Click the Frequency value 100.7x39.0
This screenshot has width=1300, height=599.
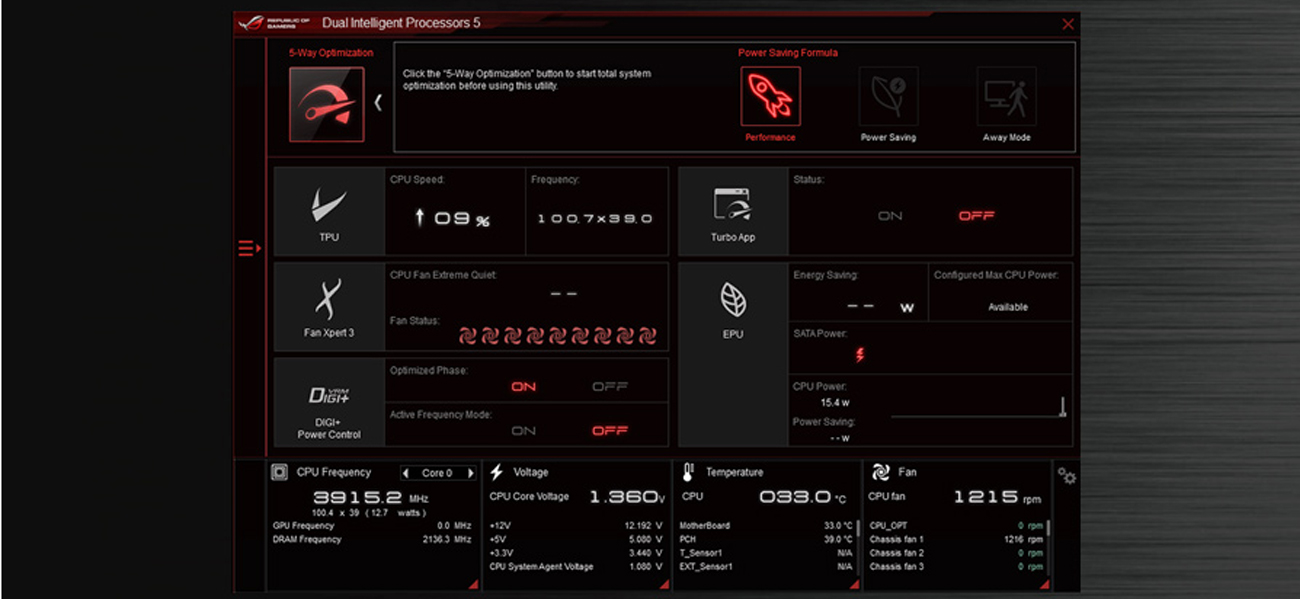click(594, 218)
